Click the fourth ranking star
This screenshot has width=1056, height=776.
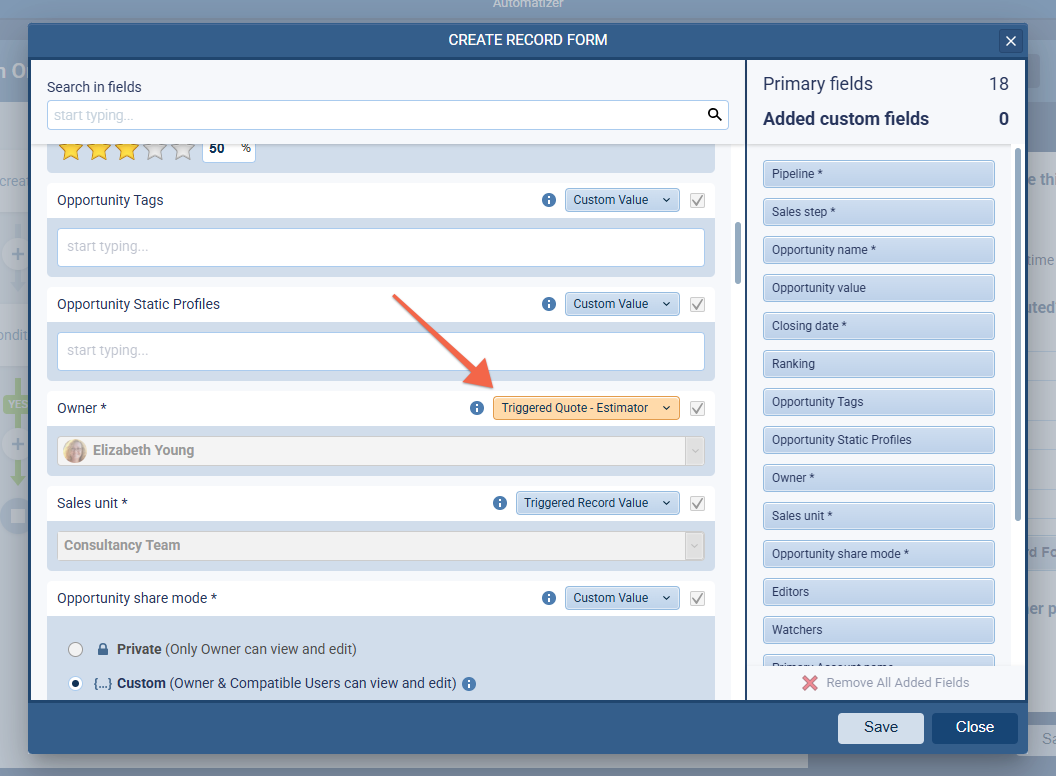(x=155, y=148)
